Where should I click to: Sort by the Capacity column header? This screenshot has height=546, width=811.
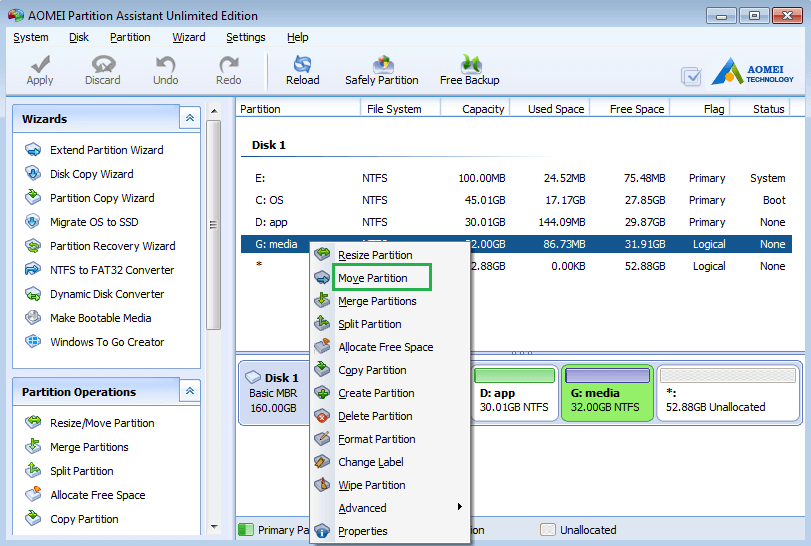(475, 109)
